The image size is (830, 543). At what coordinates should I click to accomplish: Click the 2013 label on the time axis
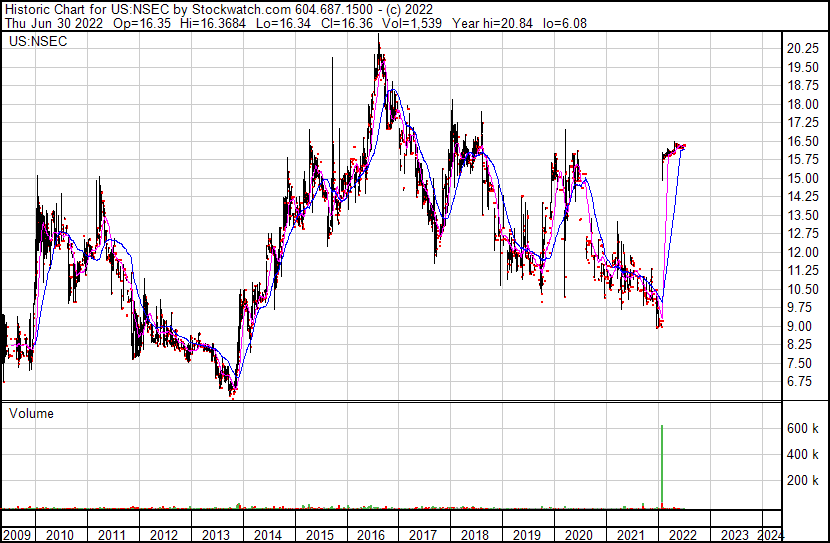tap(215, 534)
